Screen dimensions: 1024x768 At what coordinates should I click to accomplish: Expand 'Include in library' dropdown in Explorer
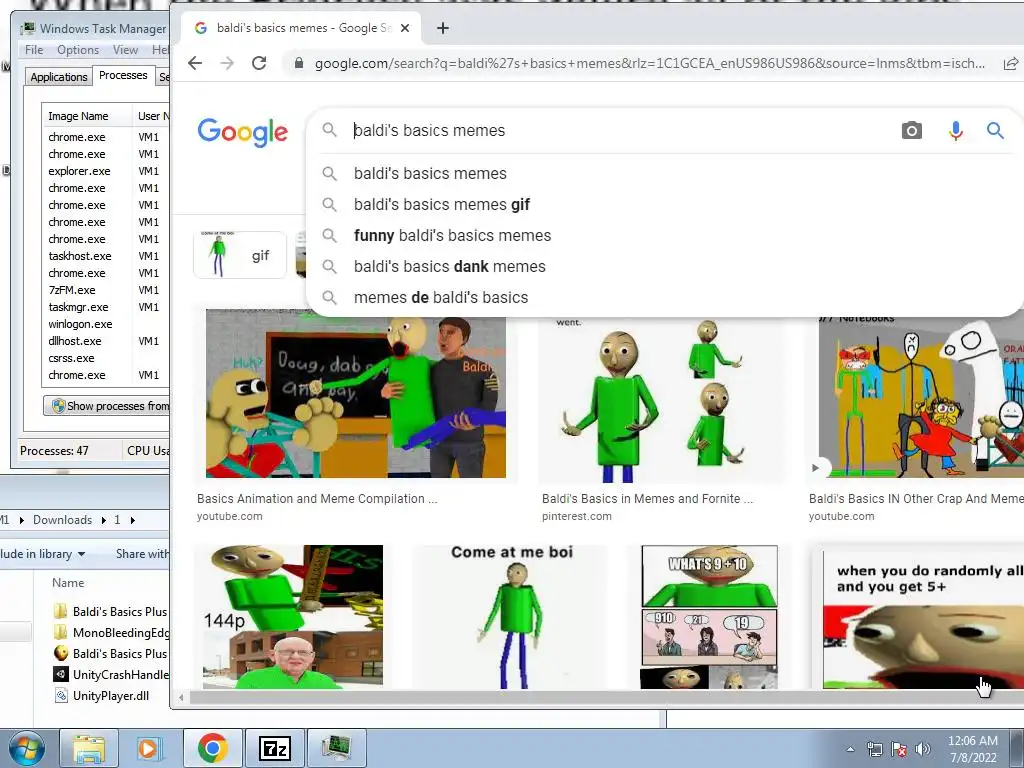[42, 554]
